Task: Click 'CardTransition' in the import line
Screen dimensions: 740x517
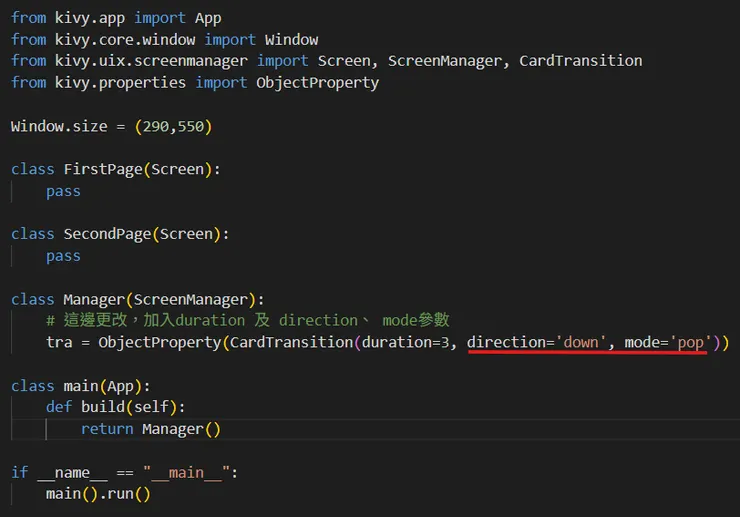Action: [580, 61]
